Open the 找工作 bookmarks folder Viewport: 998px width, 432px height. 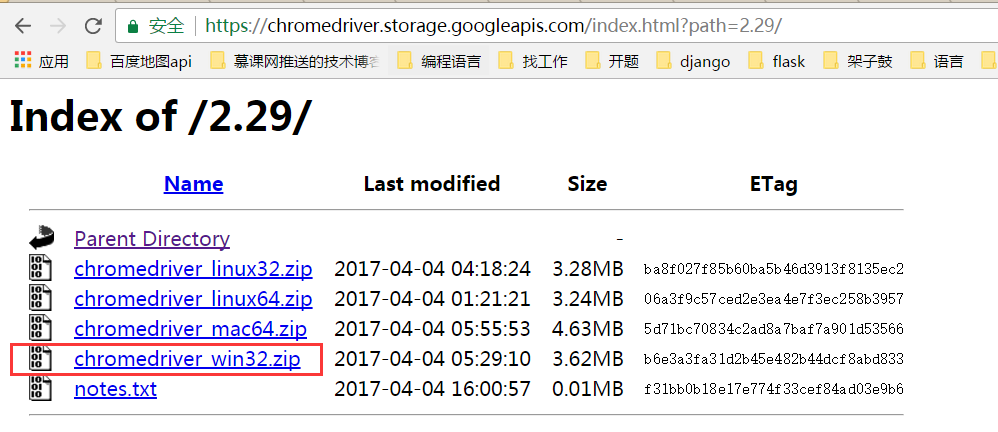coord(533,61)
